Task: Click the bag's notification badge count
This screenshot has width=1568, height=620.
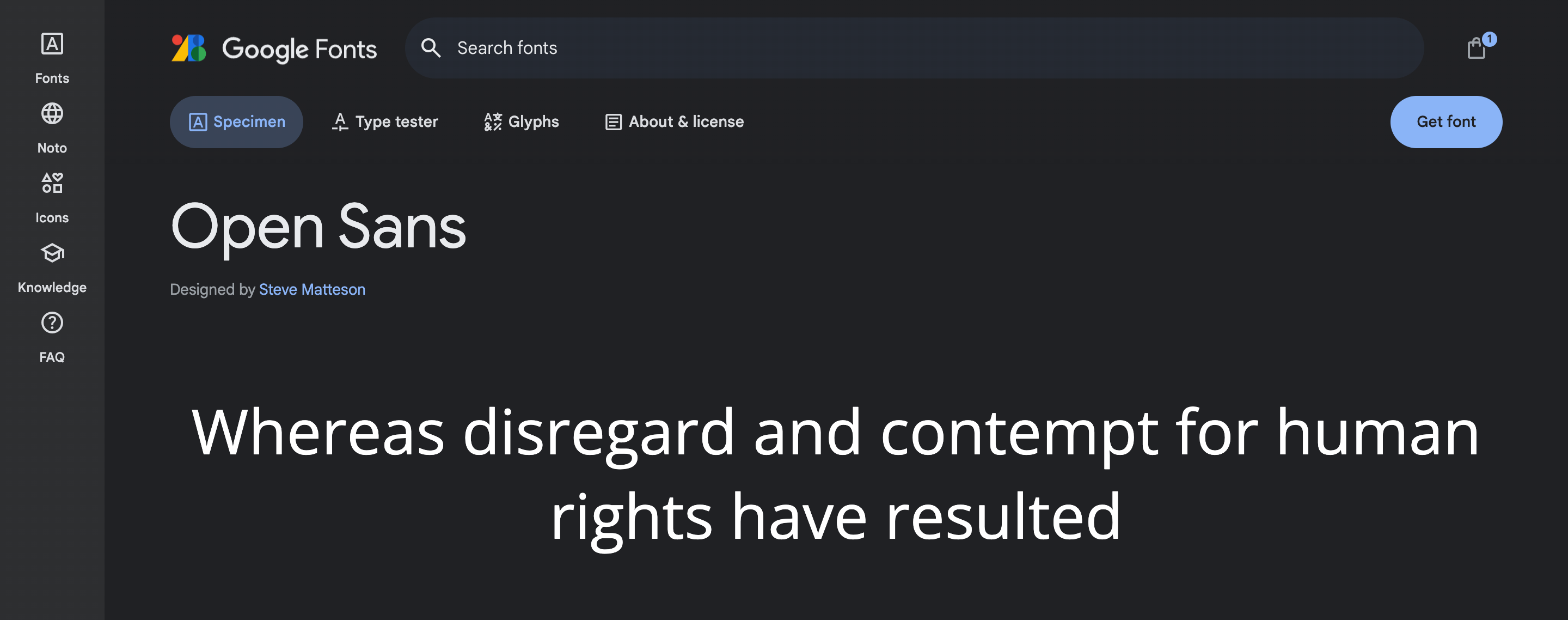Action: 1489,39
